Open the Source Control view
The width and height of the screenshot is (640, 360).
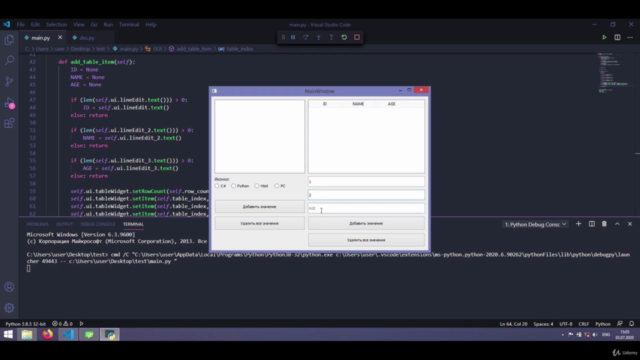[9, 81]
